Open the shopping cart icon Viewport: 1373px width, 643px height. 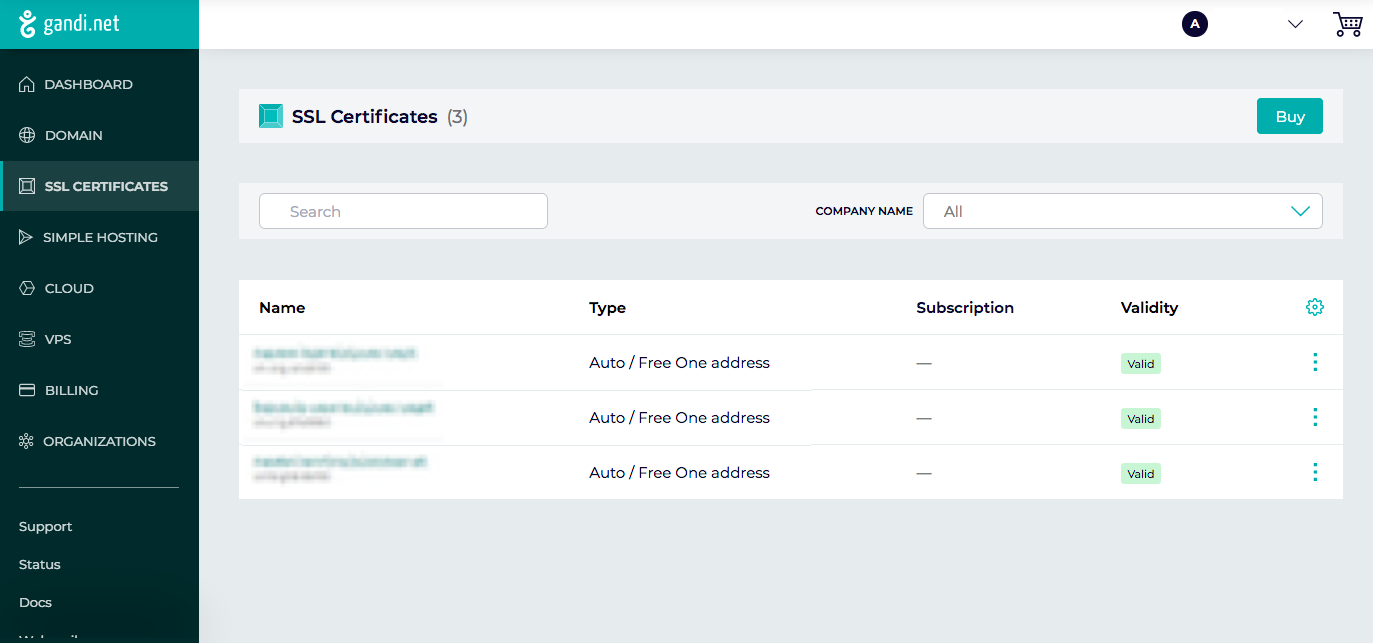tap(1348, 24)
